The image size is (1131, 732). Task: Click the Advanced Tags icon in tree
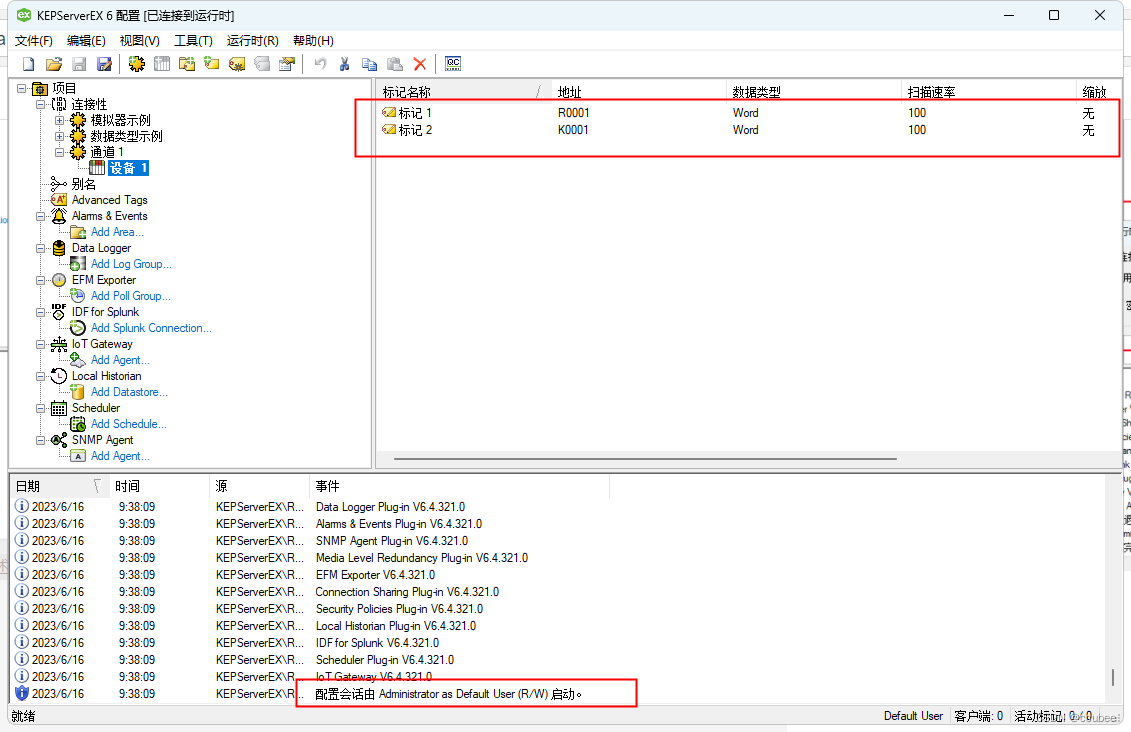tap(58, 200)
